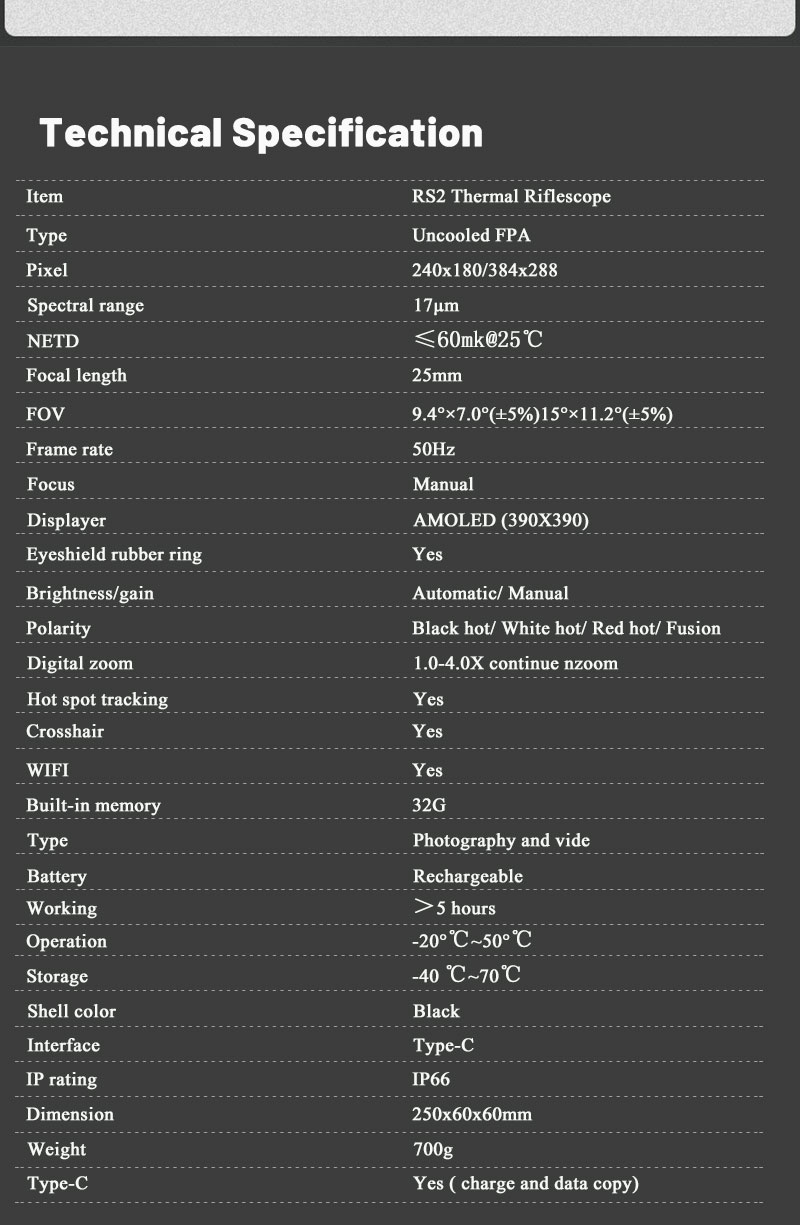800x1225 pixels.
Task: Click the 25mm focal length value
Action: [x=437, y=375]
